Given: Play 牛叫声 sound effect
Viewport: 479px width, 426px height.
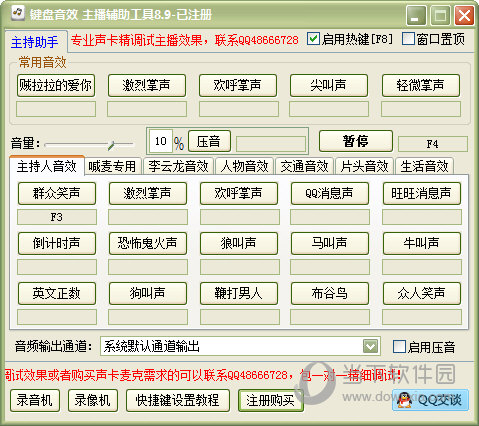Looking at the screenshot, I should pos(422,243).
